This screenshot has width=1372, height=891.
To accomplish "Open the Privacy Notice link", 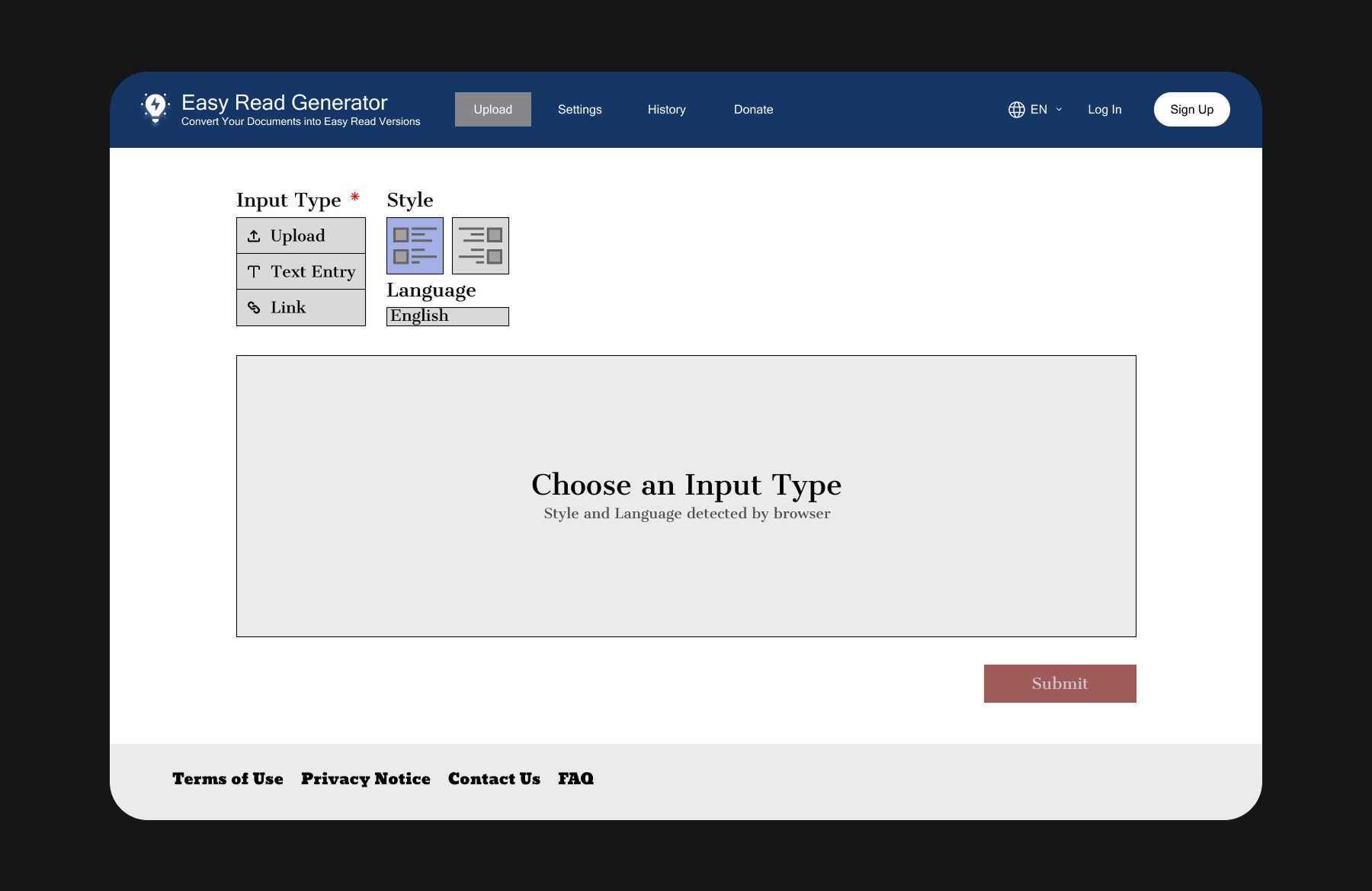I will click(366, 779).
